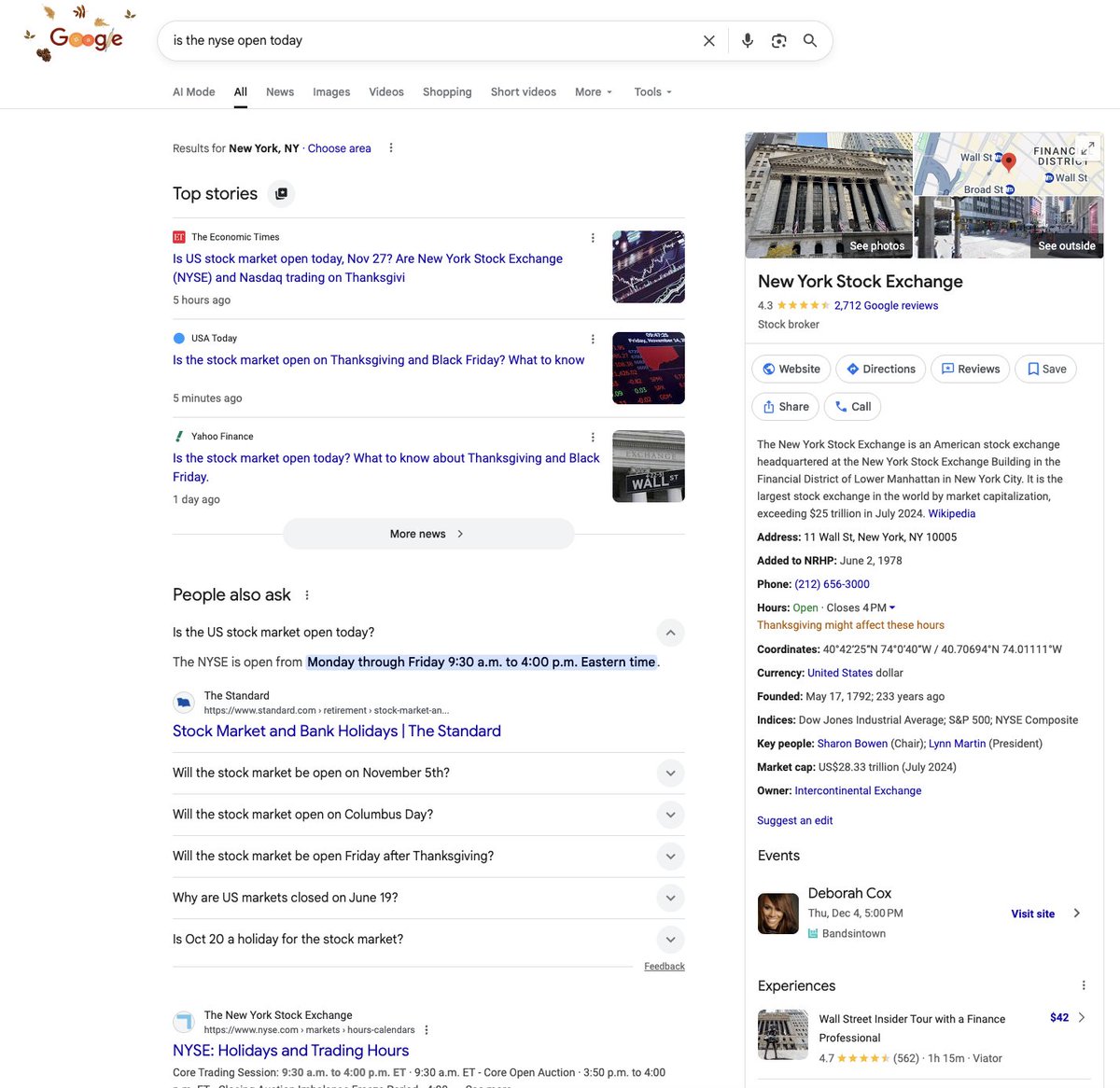Screen dimensions: 1120x1088
Task: Share the New York Stock Exchange listing
Action: tap(786, 407)
